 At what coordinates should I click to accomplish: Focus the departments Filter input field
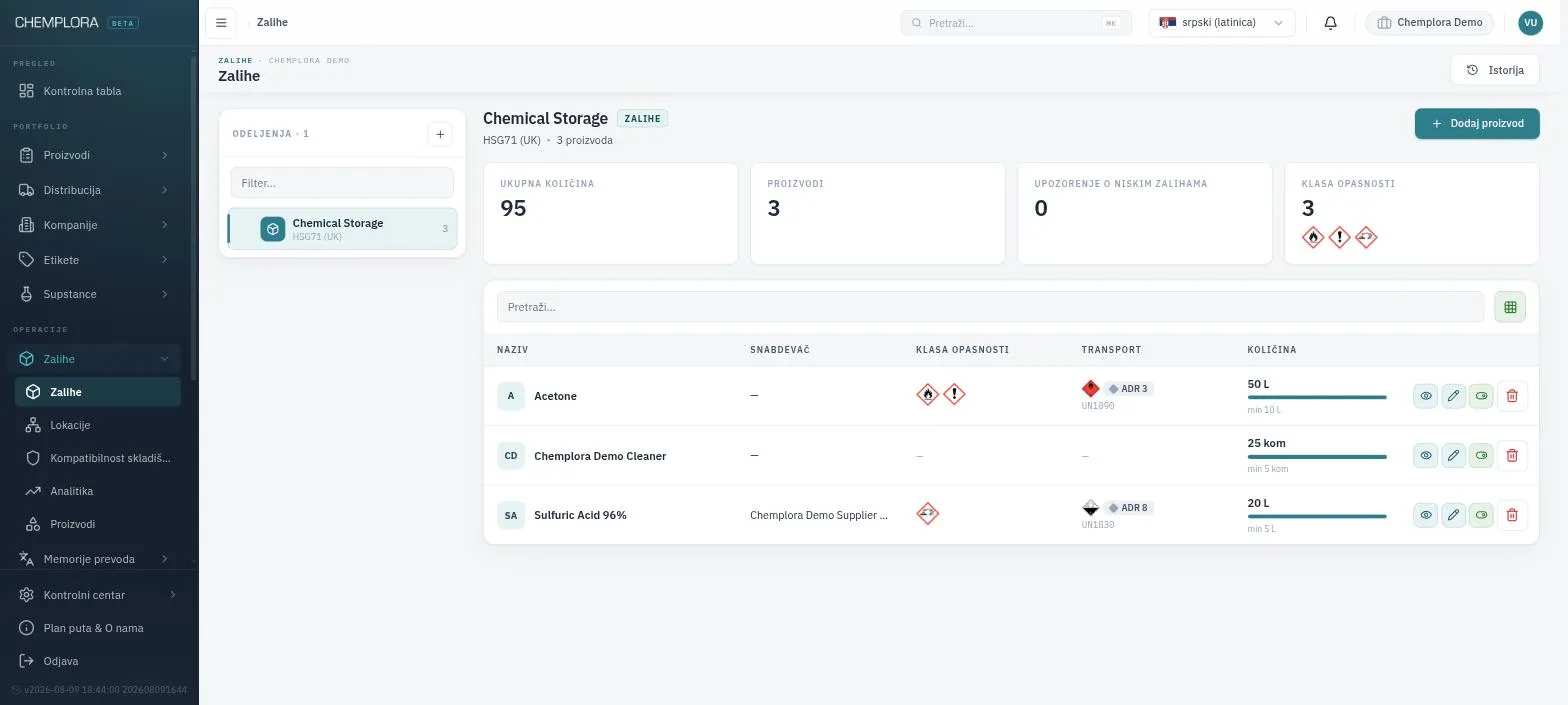point(342,183)
